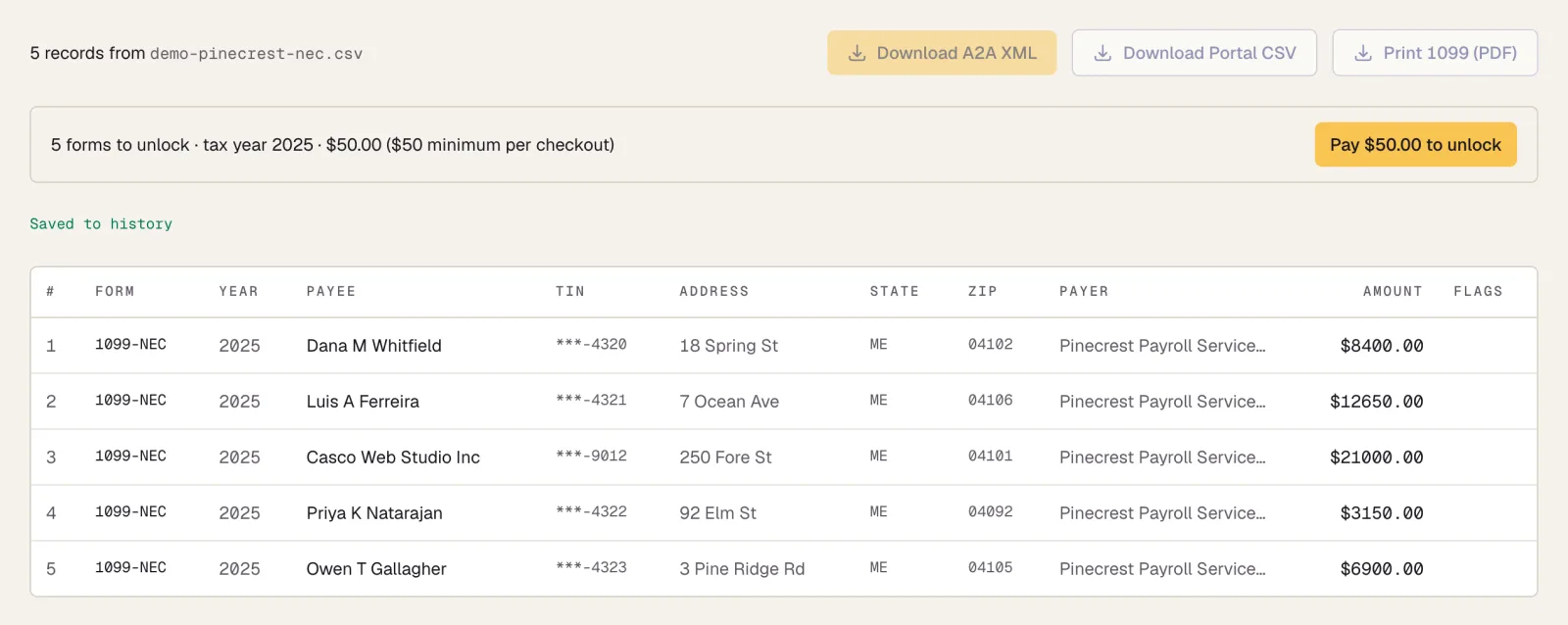The image size is (1568, 625).
Task: Select the 'Saved to history' status text
Action: [101, 224]
